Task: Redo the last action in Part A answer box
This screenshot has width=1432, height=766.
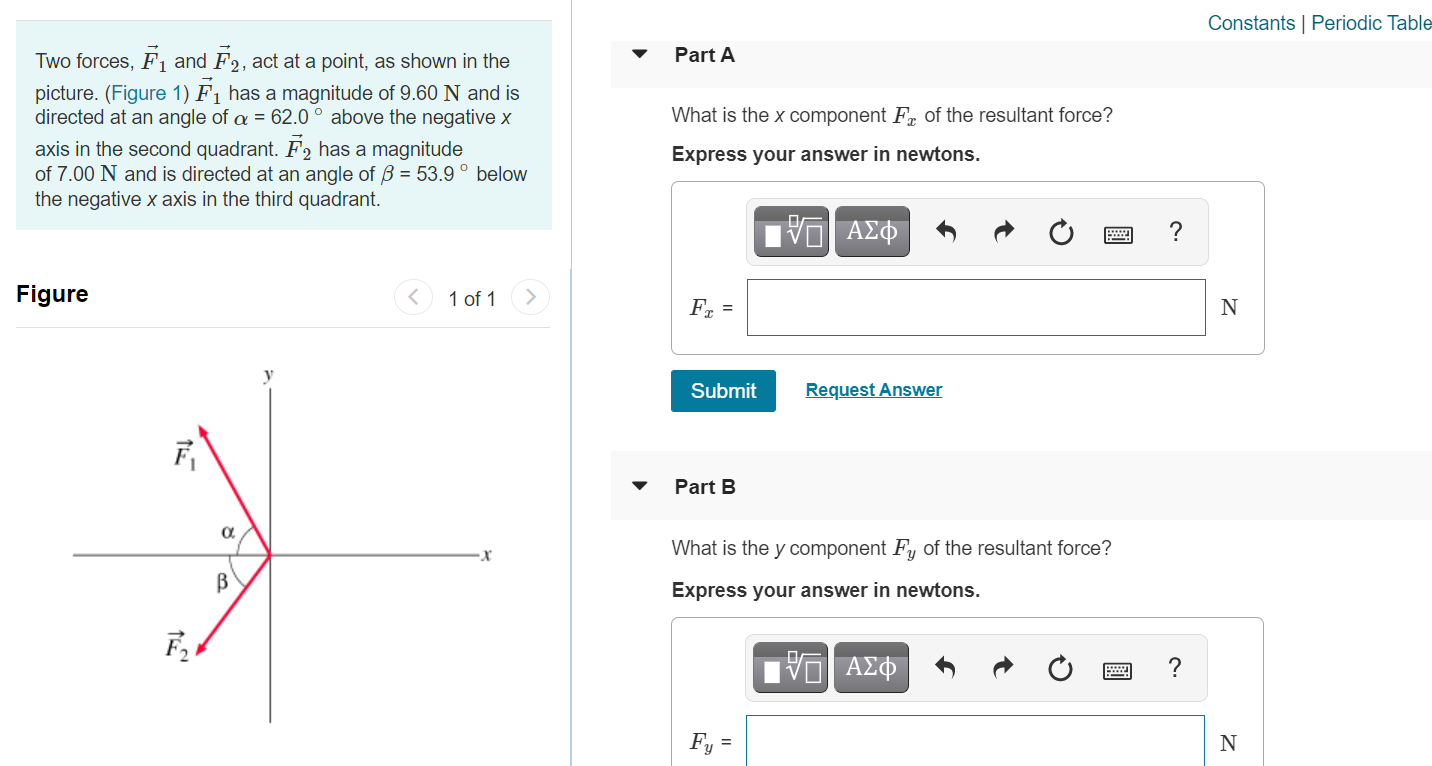Action: coord(1003,231)
